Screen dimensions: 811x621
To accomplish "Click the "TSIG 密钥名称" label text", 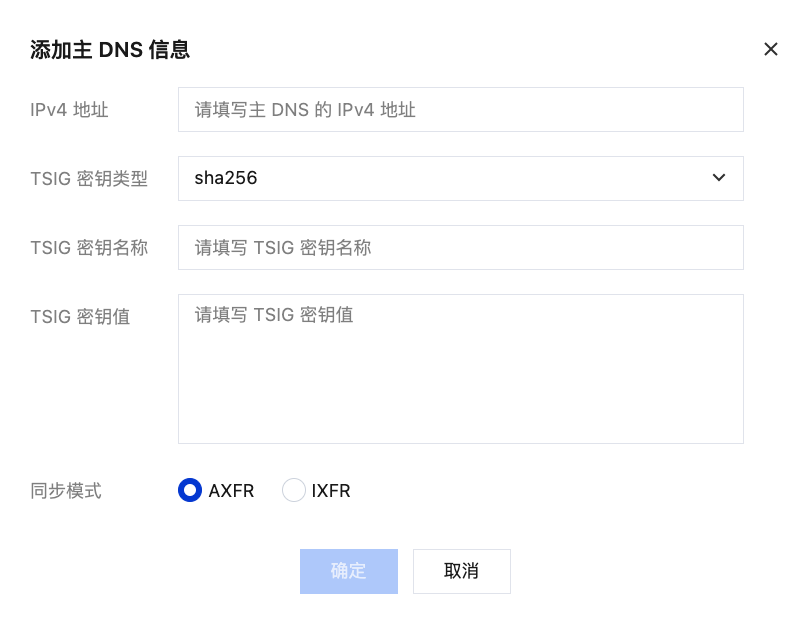I will pos(89,248).
